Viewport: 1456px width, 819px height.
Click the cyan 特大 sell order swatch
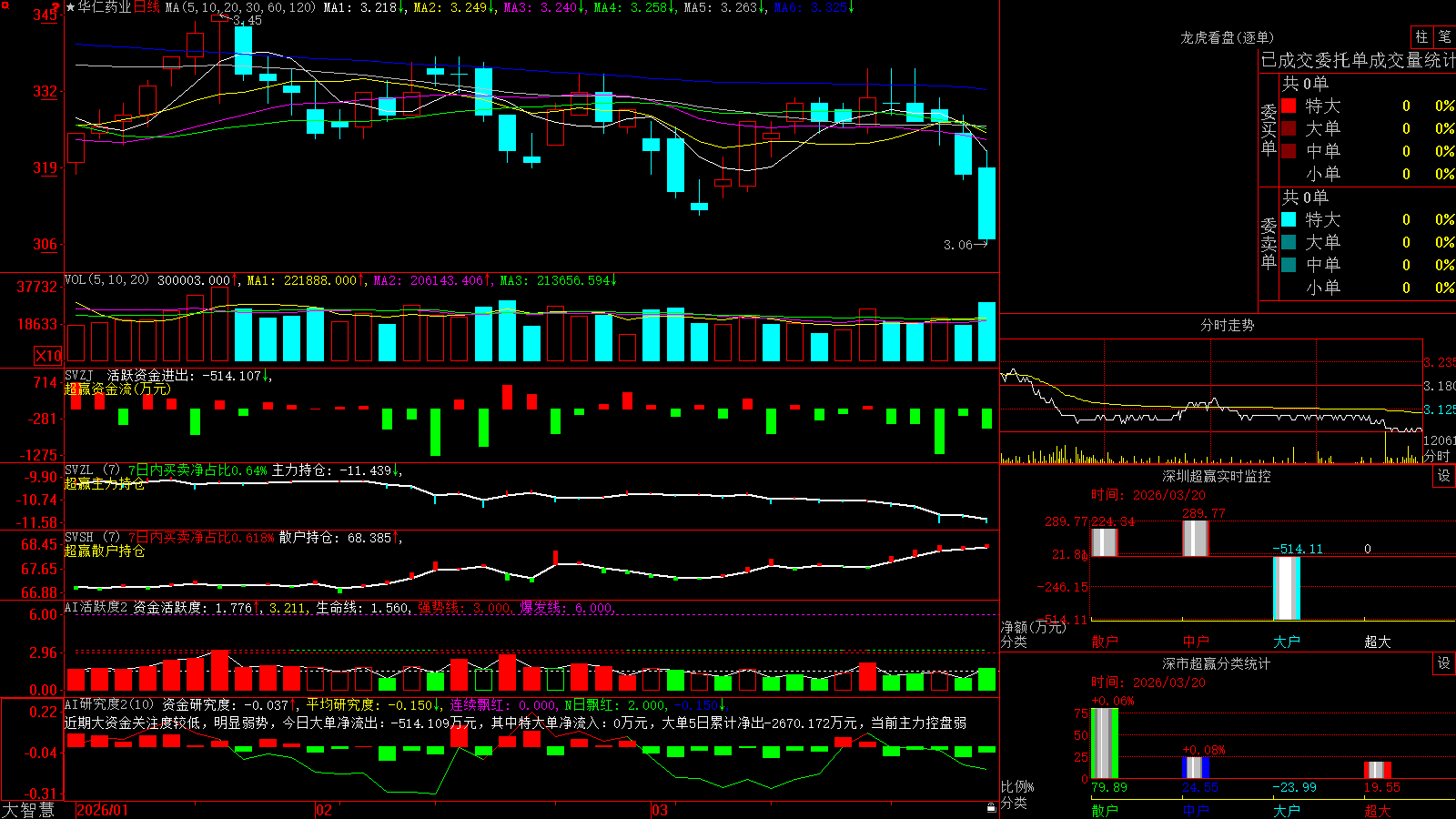pos(1289,219)
